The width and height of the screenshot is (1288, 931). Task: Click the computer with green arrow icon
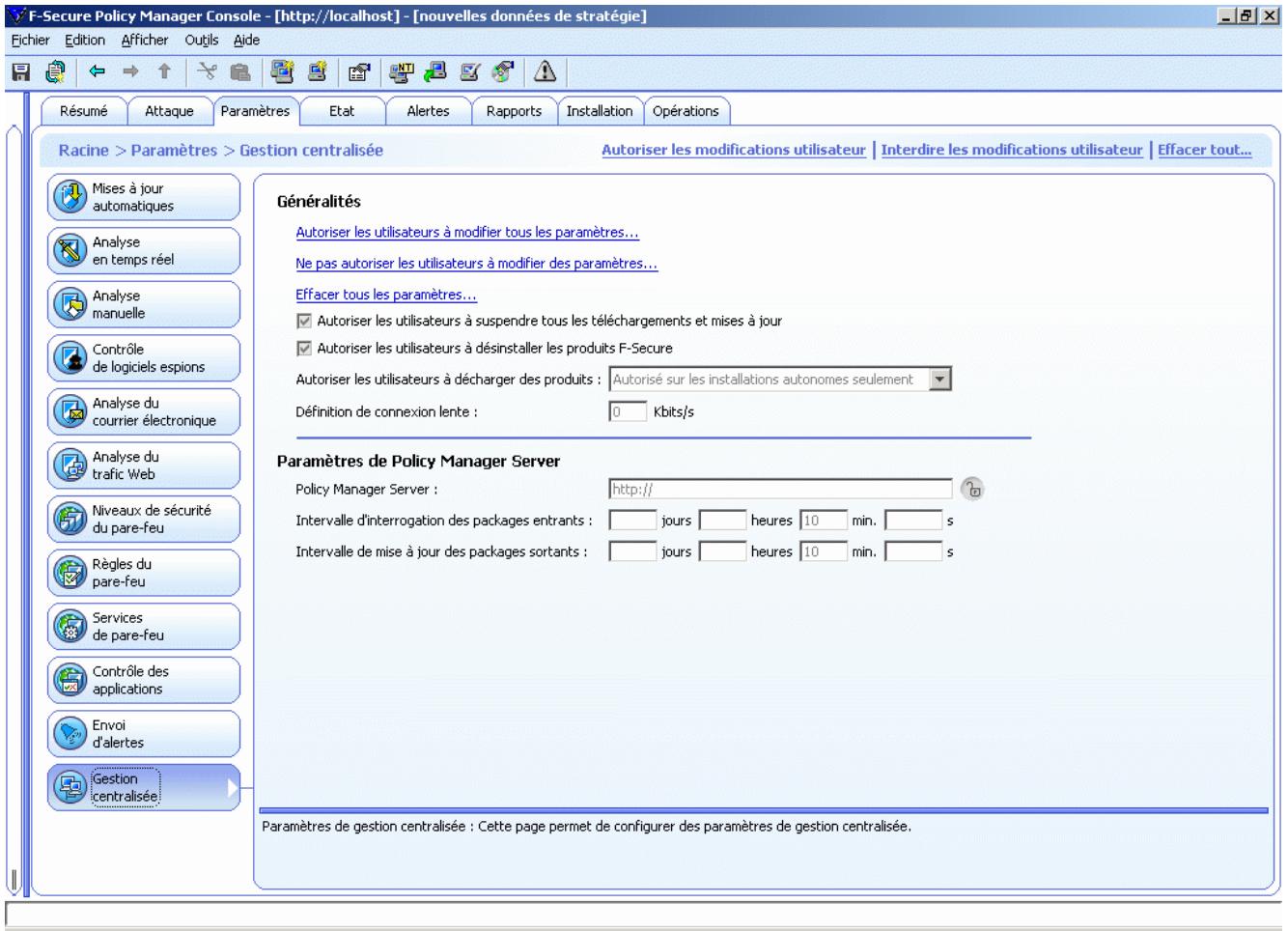435,71
